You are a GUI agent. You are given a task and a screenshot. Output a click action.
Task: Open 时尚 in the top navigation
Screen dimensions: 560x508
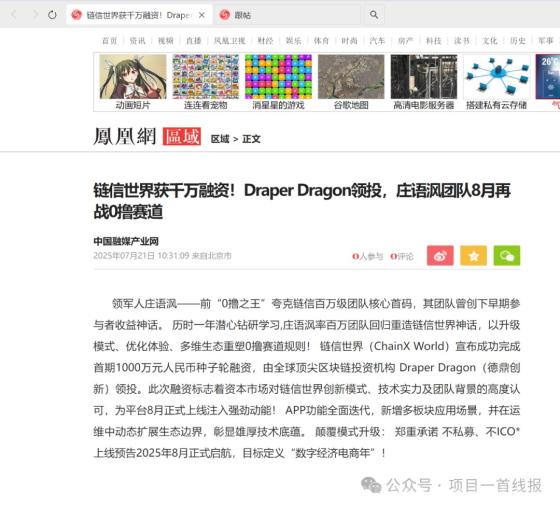click(349, 41)
